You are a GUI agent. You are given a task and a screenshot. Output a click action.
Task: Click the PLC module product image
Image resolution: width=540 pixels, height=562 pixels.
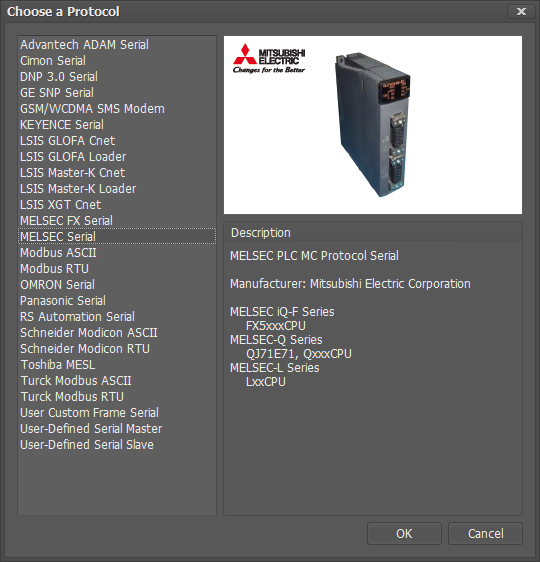373,124
